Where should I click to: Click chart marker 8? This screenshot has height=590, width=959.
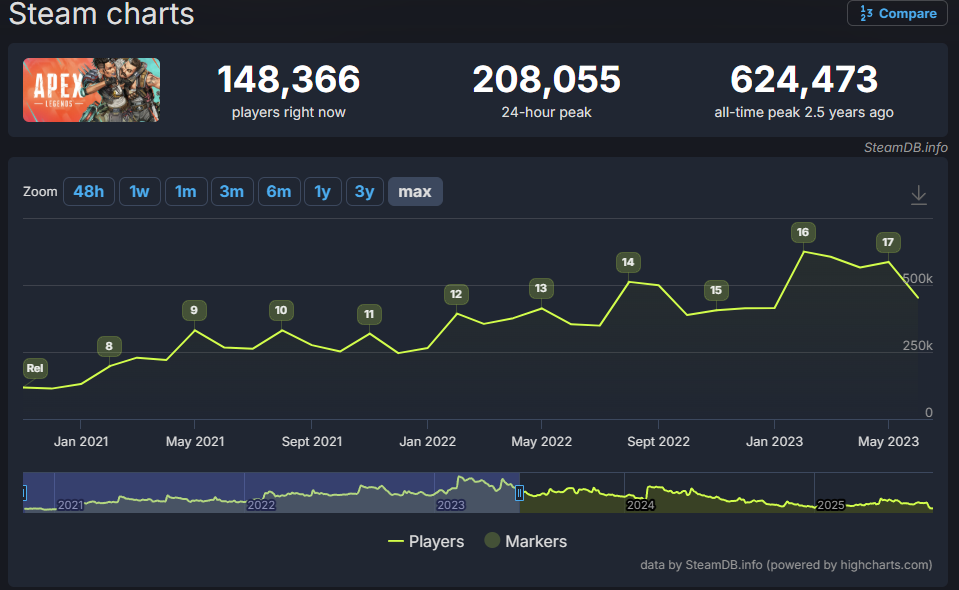click(x=109, y=346)
